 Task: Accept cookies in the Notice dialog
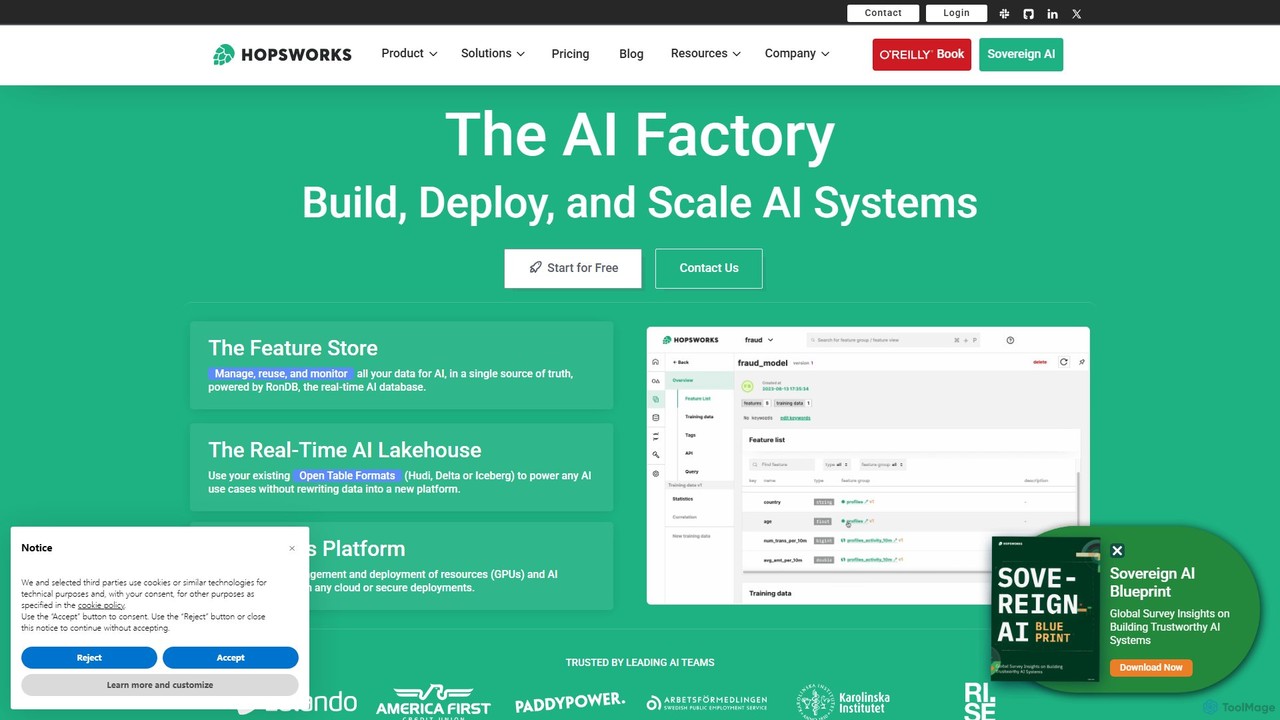pyautogui.click(x=231, y=658)
